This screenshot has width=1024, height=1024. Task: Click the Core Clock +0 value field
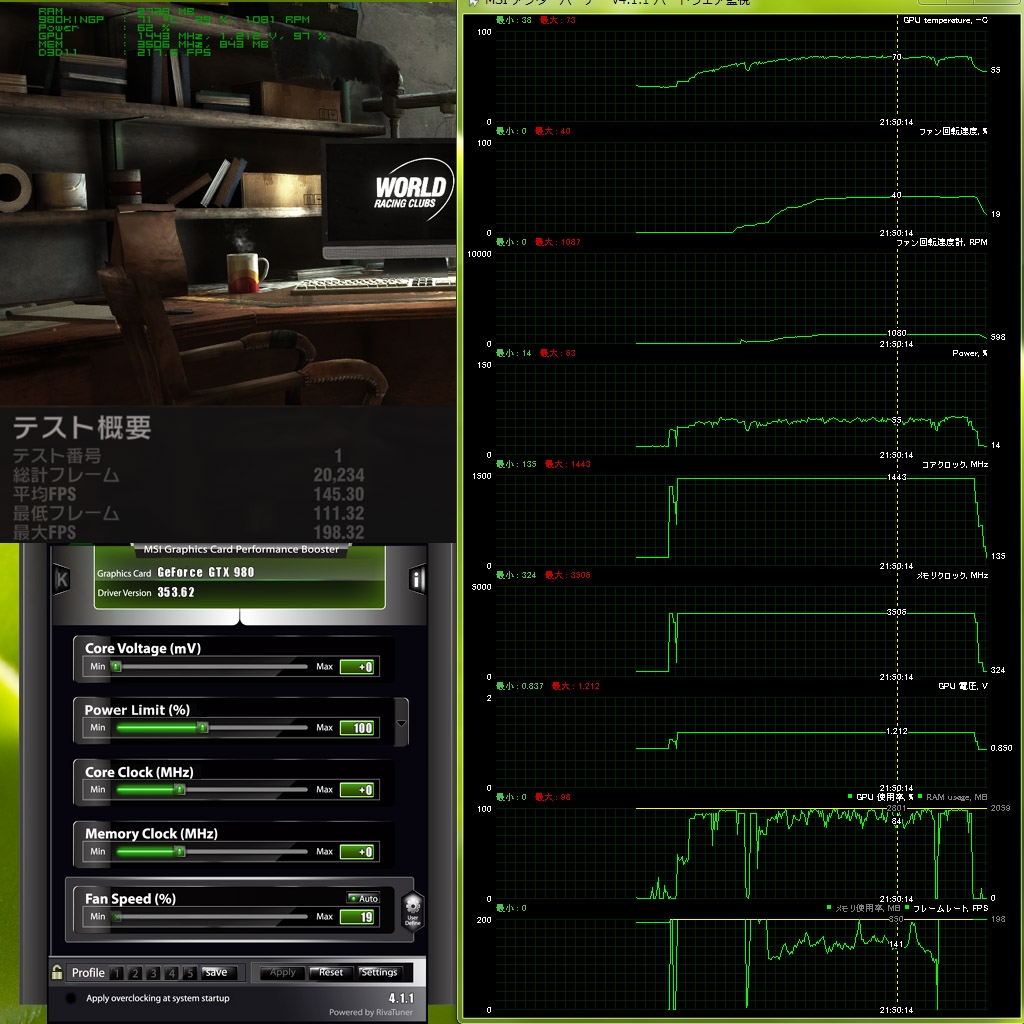coord(357,790)
